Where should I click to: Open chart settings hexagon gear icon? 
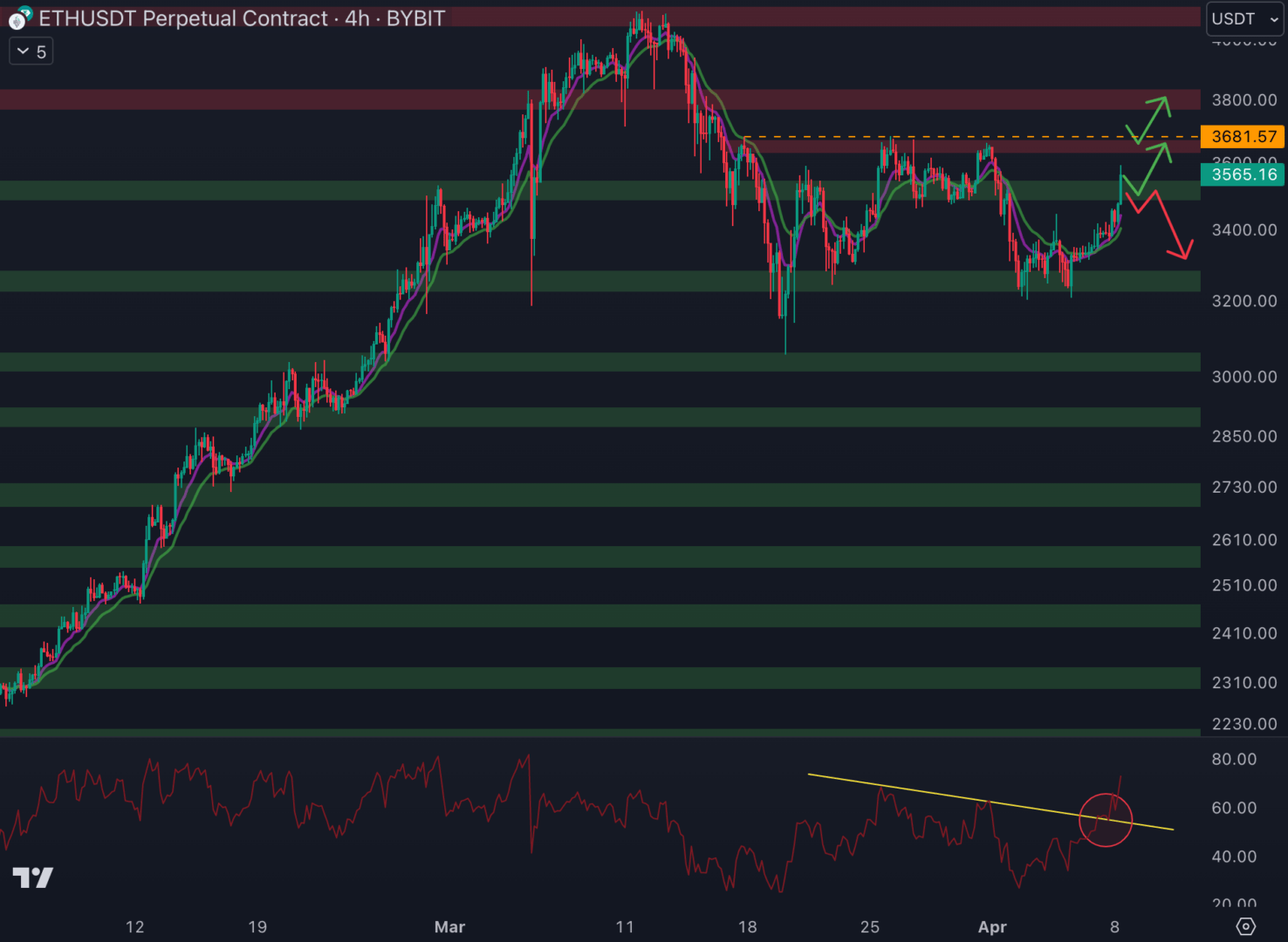(x=1246, y=926)
